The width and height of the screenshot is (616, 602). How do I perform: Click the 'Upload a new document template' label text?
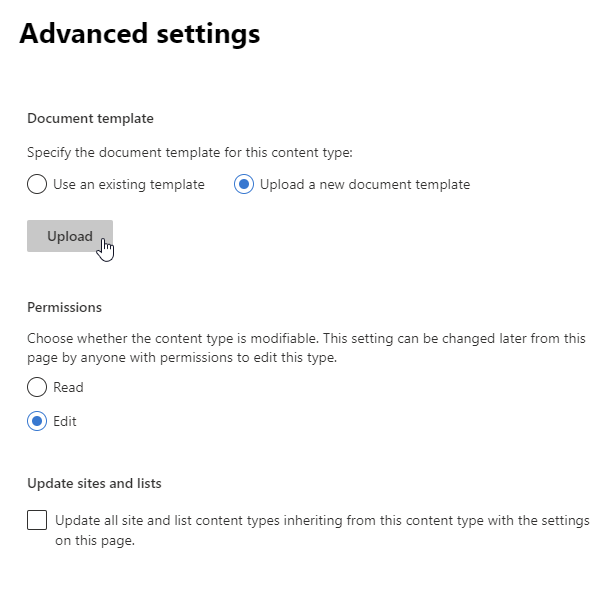365,184
